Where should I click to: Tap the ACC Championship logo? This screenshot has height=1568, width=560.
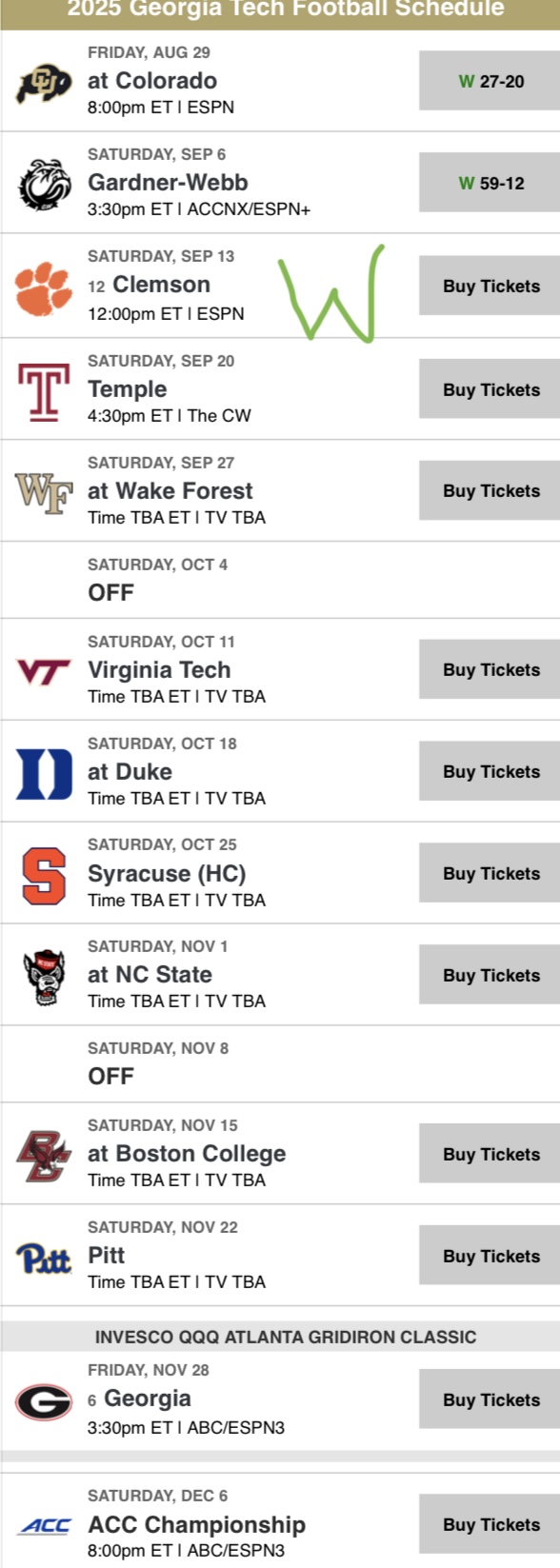click(x=45, y=1526)
